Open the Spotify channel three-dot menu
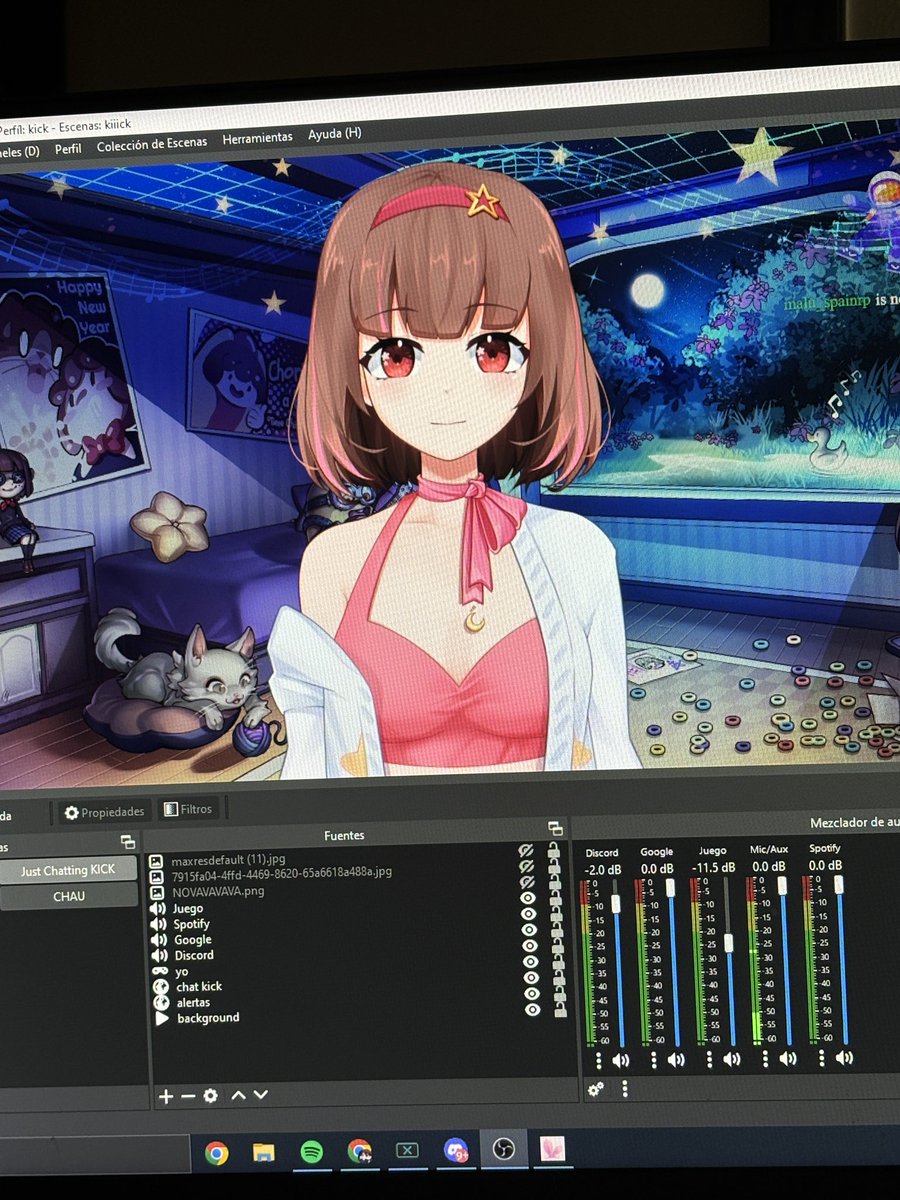 point(821,1057)
